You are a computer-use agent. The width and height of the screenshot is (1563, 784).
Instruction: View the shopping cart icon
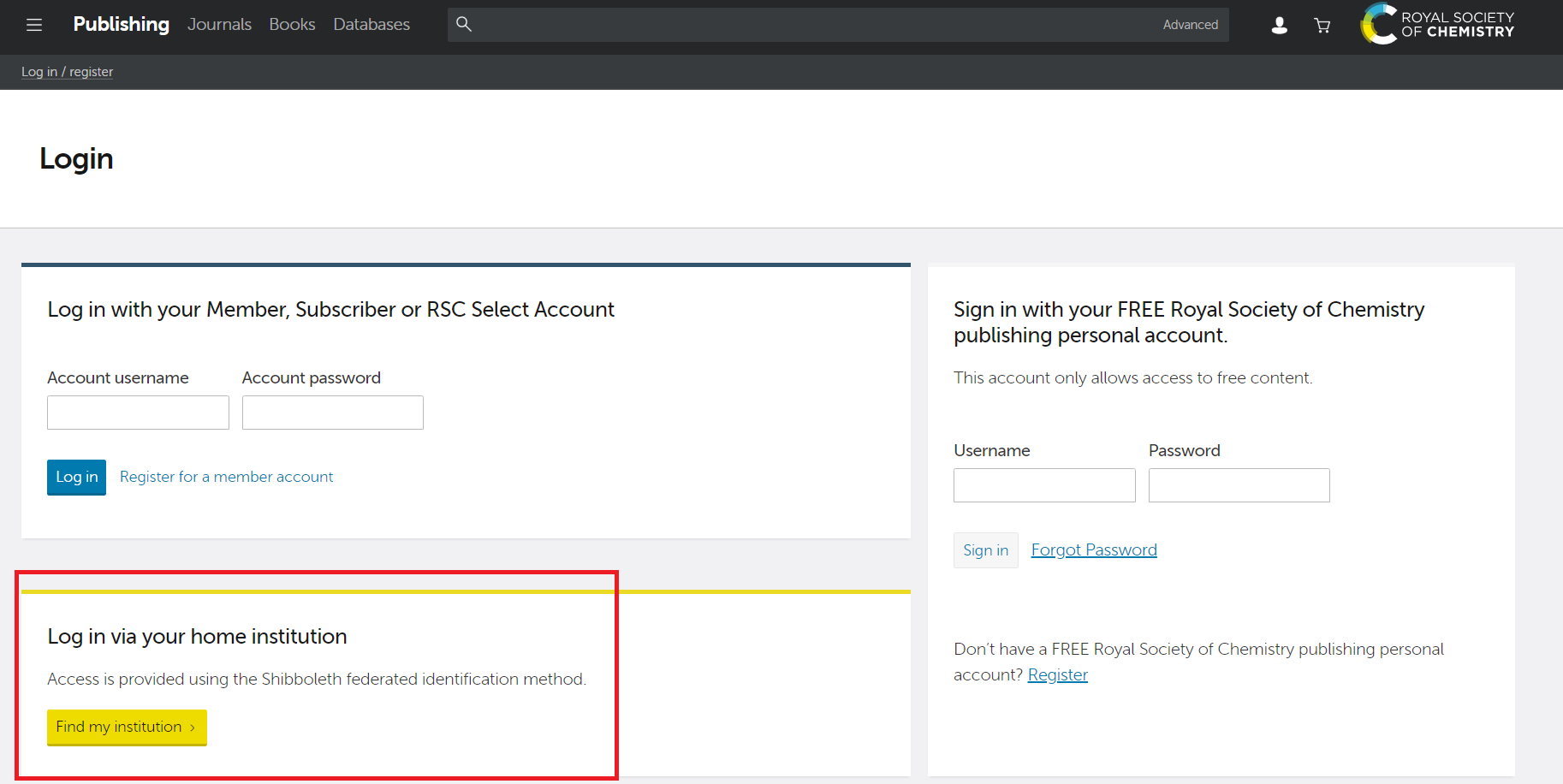pos(1322,26)
